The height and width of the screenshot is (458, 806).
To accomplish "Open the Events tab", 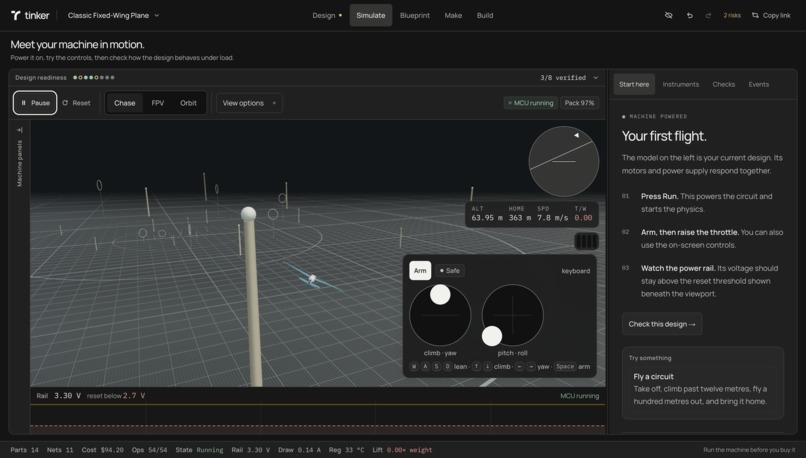I will pos(759,84).
